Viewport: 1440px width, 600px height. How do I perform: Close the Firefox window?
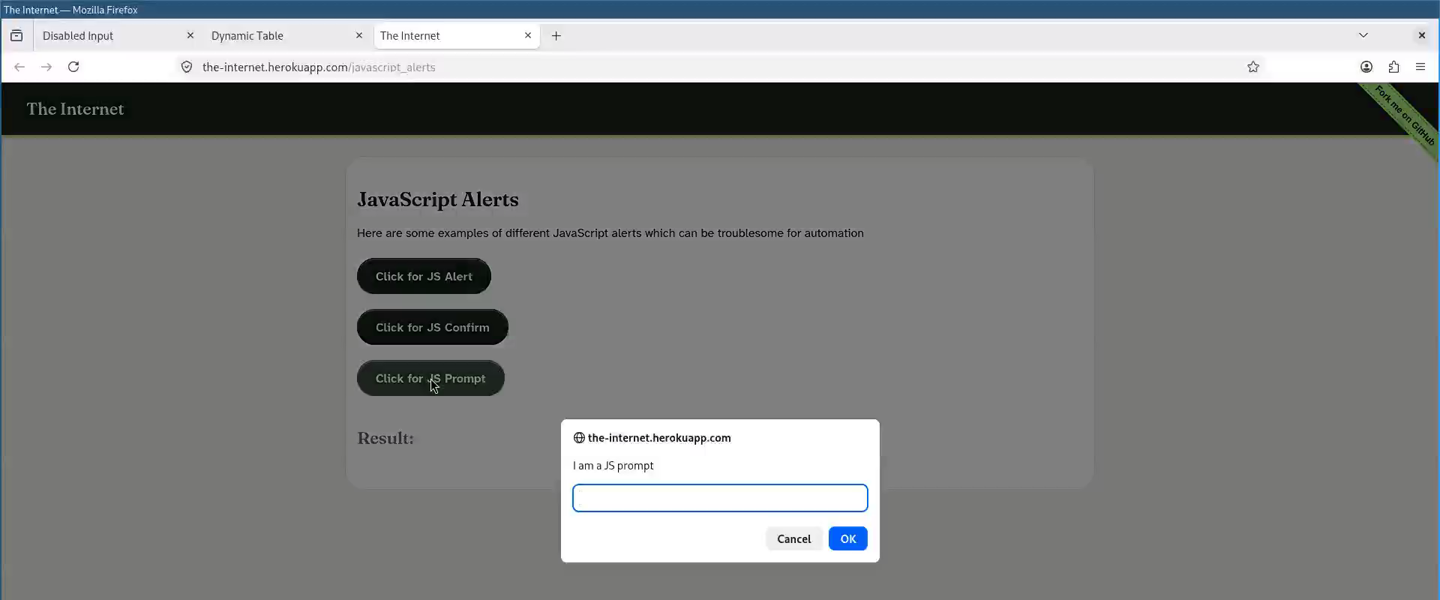coord(1421,36)
